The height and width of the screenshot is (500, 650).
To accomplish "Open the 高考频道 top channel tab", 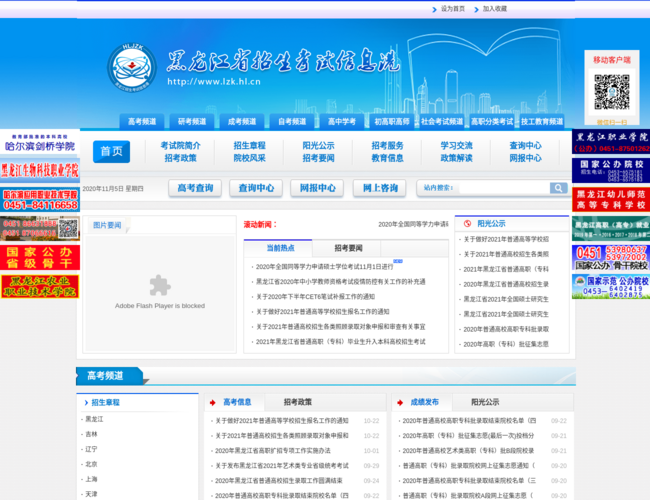I will (142, 121).
